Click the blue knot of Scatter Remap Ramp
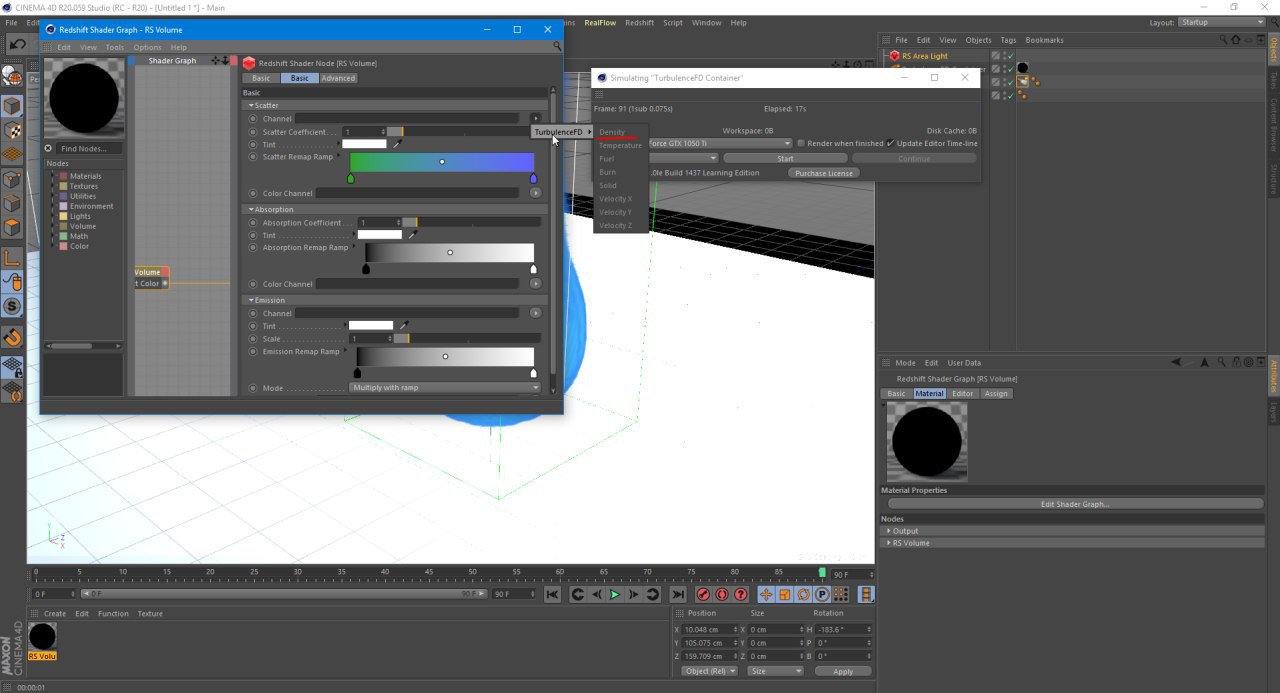The height and width of the screenshot is (693, 1280). [x=533, y=178]
